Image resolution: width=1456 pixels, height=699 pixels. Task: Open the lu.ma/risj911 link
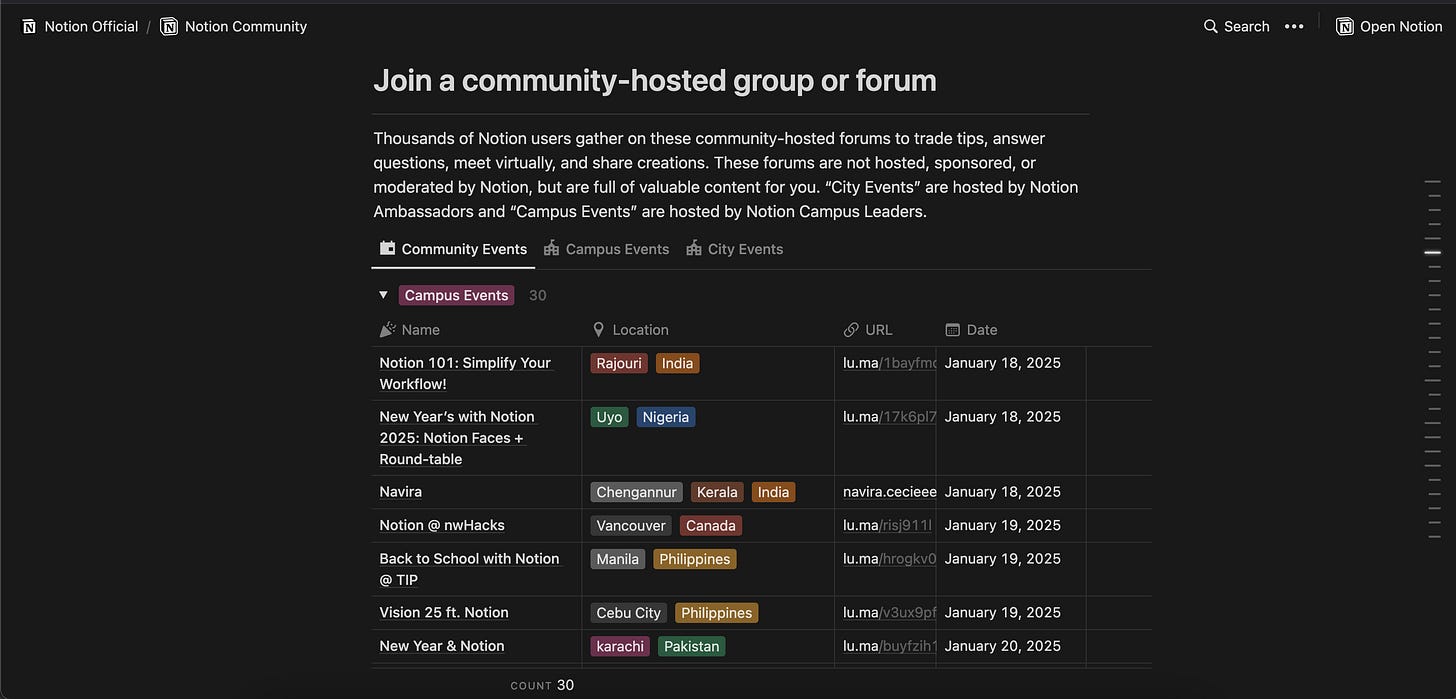click(888, 525)
